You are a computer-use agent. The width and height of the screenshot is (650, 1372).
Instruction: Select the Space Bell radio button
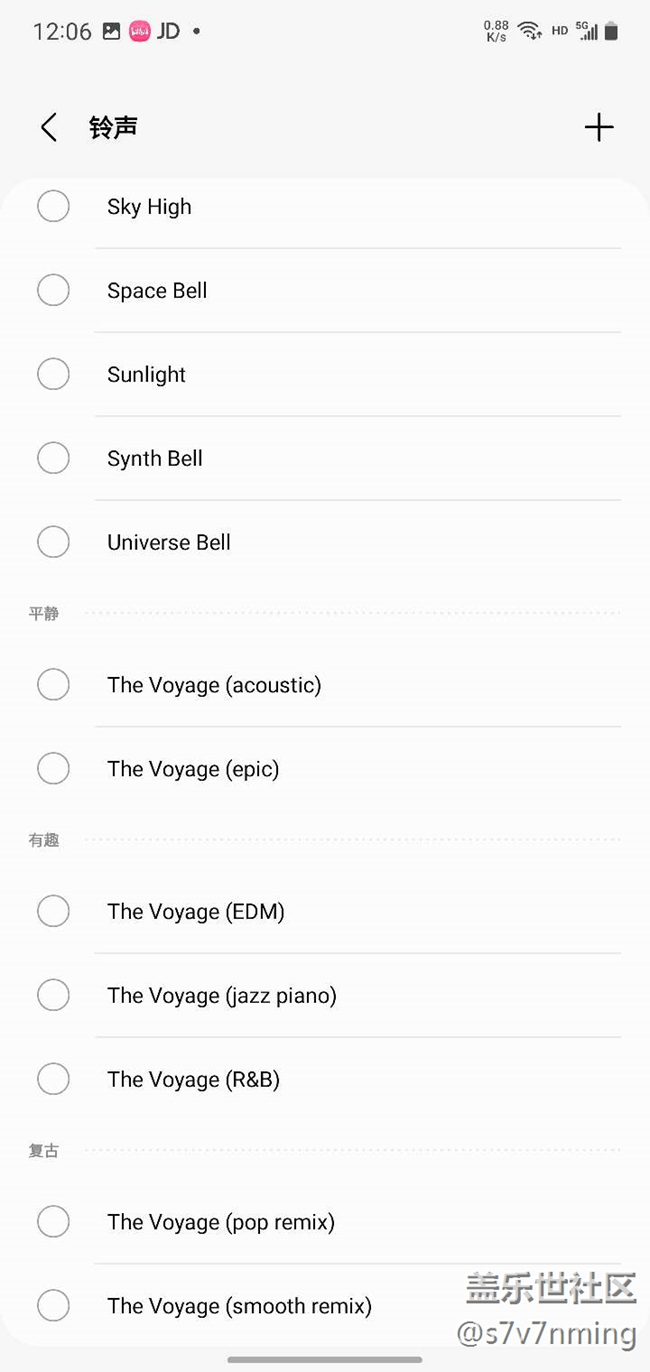coord(53,291)
